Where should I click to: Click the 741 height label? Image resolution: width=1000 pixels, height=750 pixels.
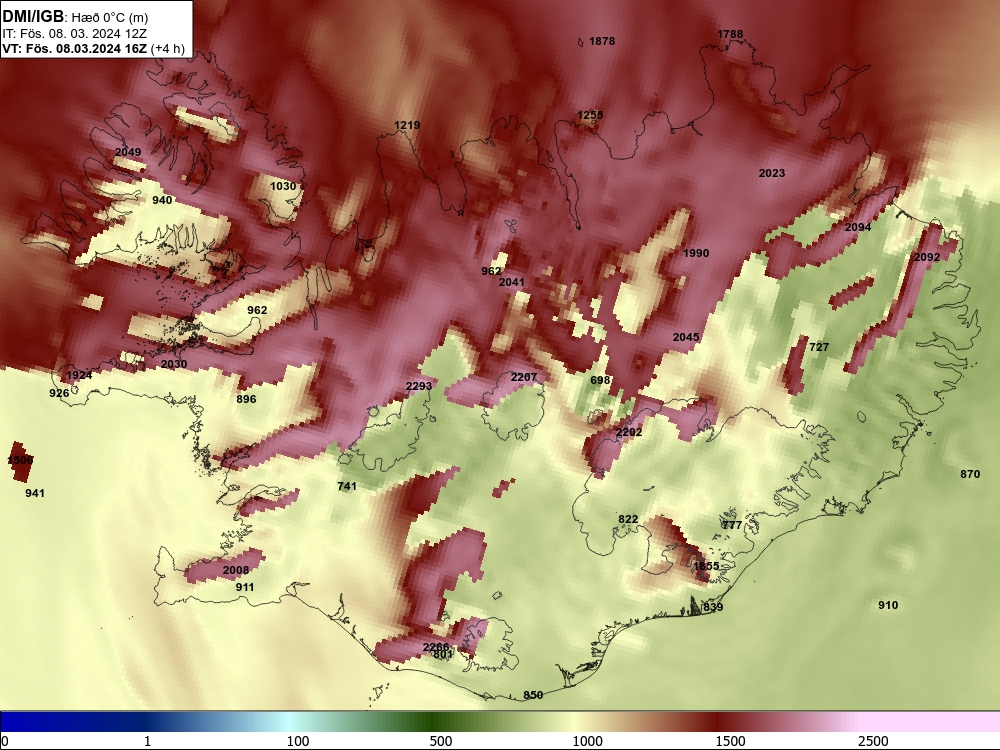click(x=347, y=486)
